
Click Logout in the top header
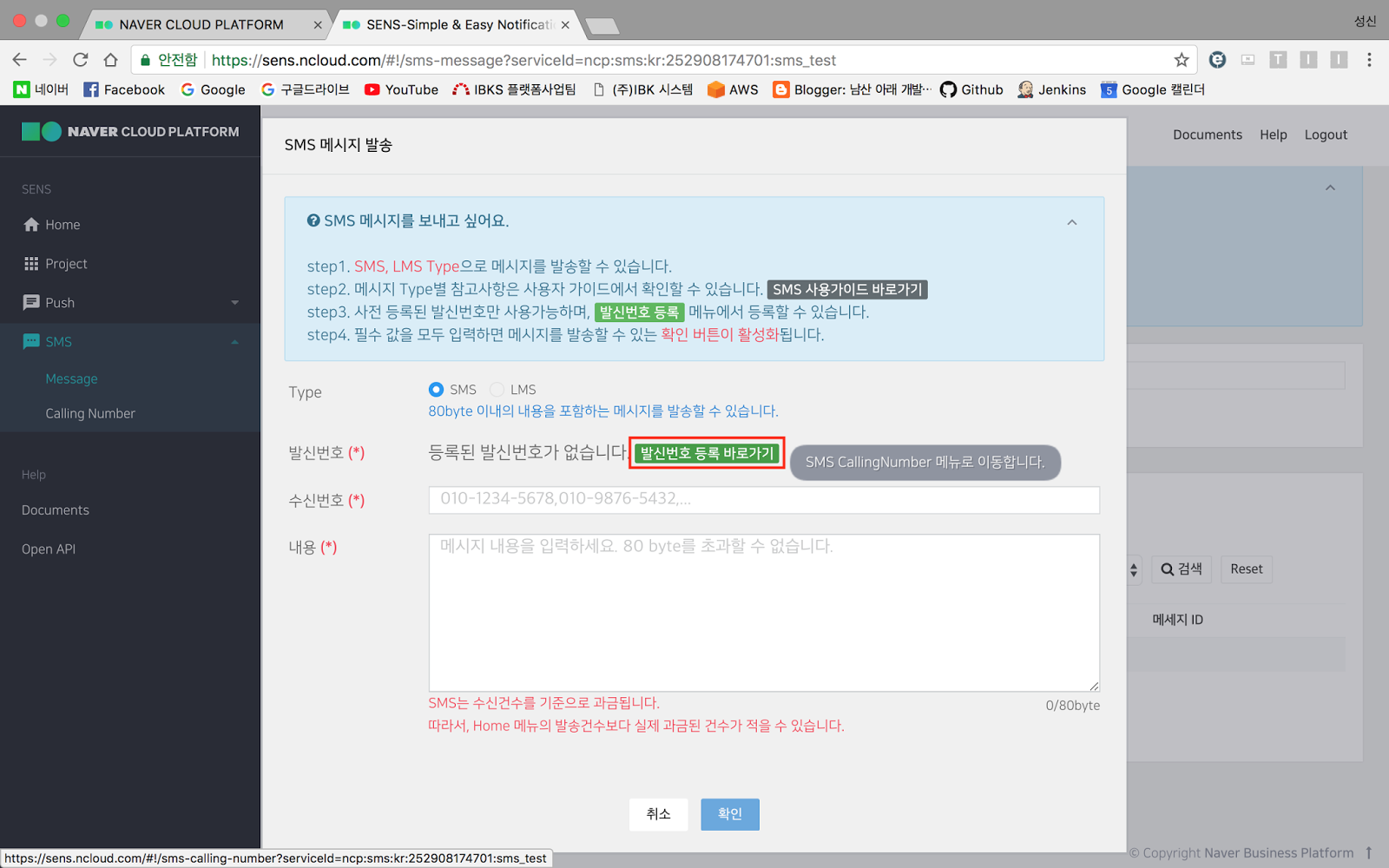1326,135
